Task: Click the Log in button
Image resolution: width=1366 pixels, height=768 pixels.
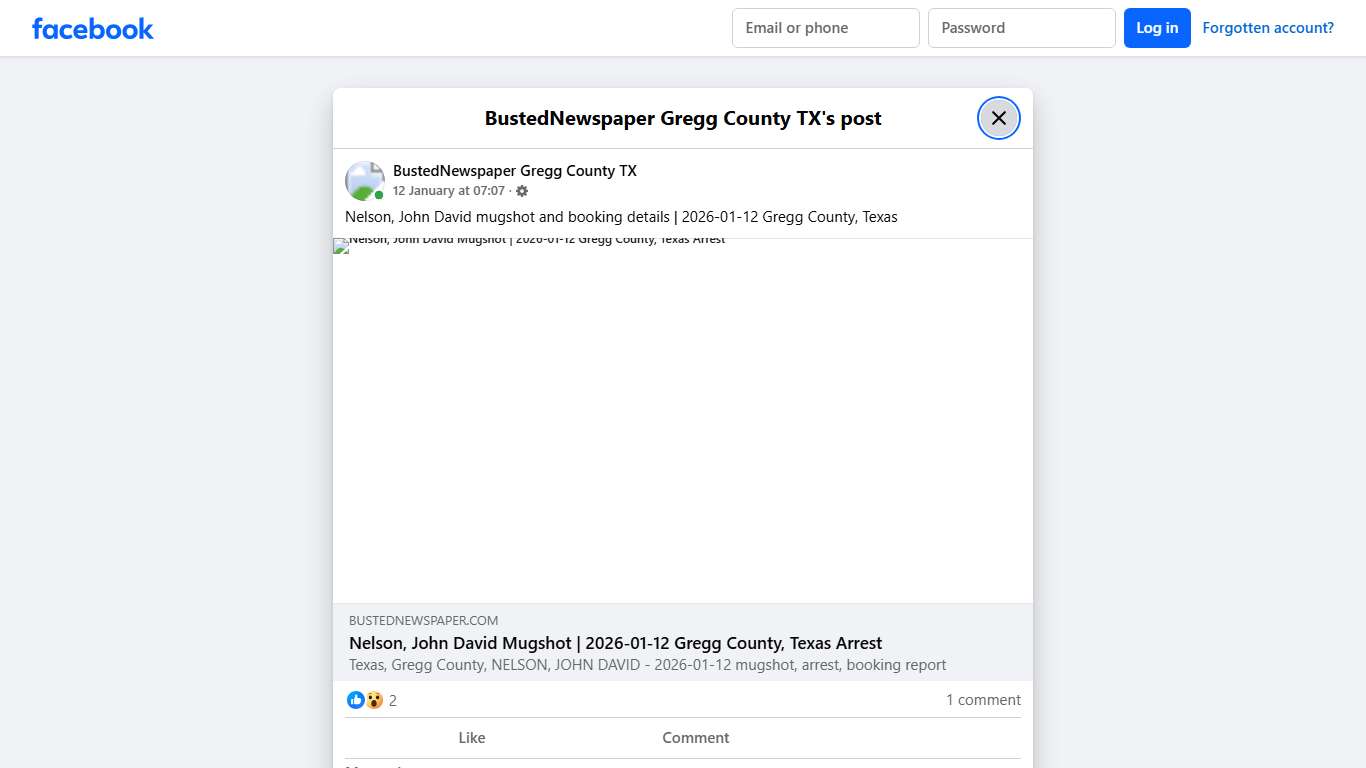Action: (x=1157, y=28)
